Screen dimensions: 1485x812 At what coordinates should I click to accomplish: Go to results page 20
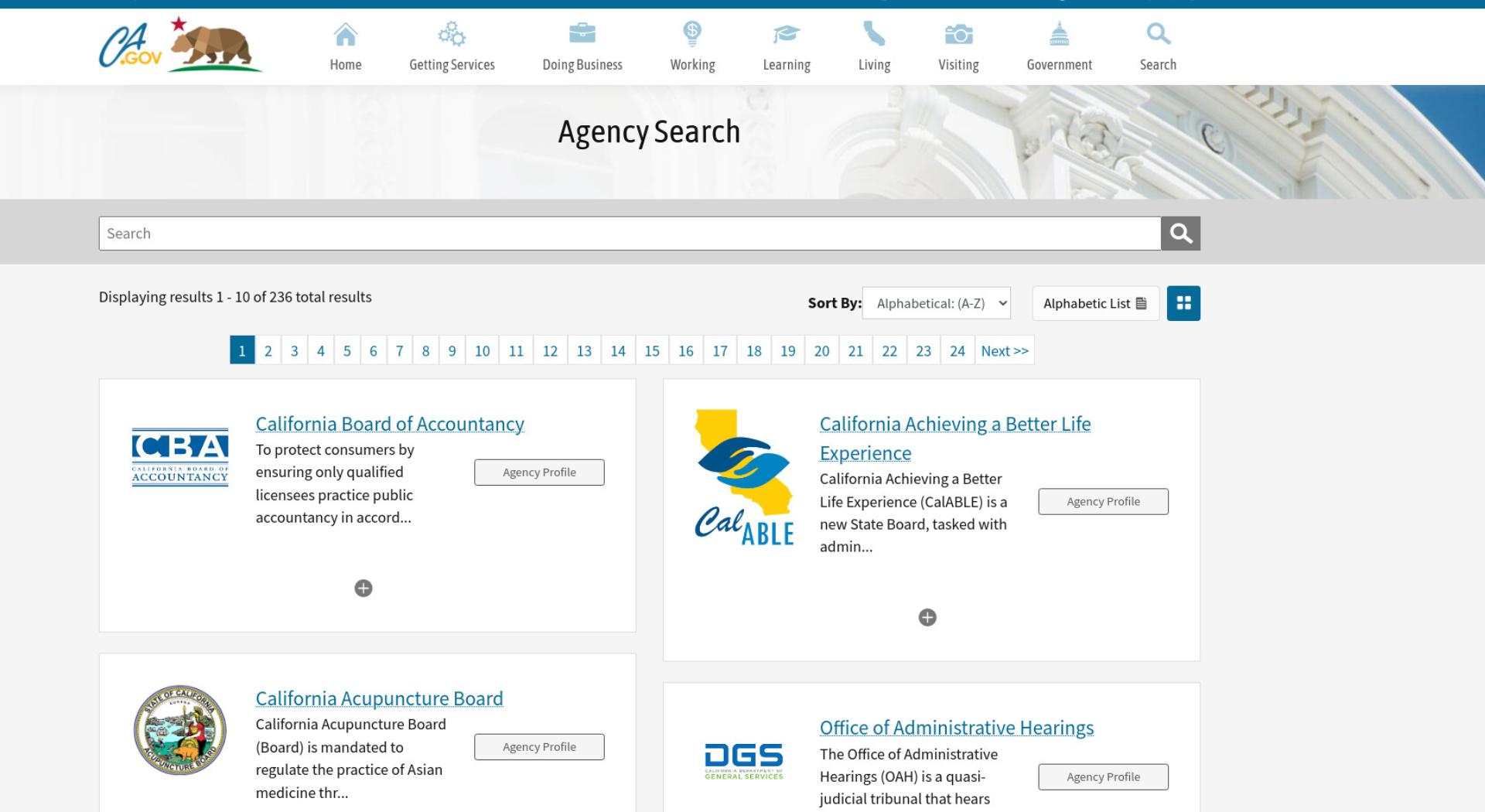point(822,350)
